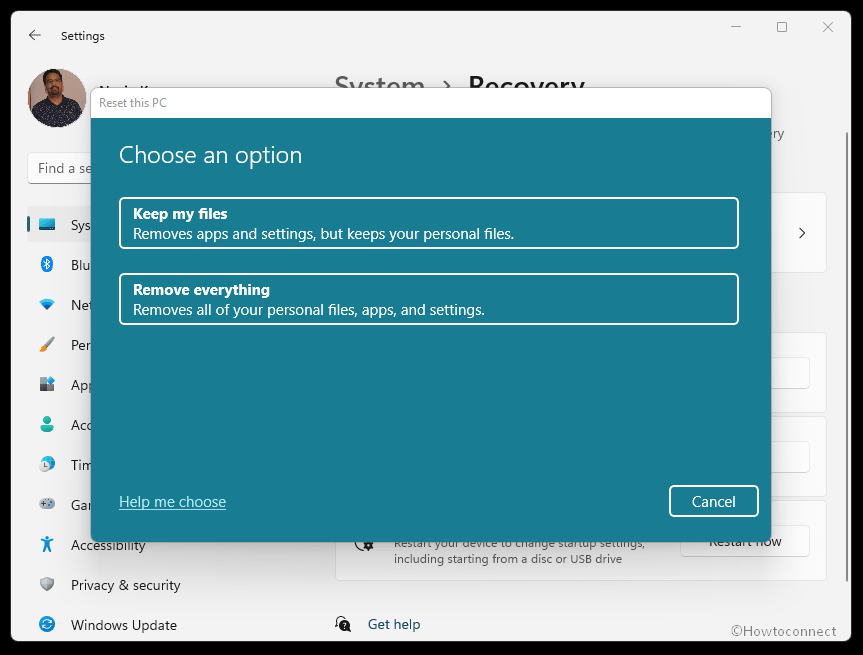
Task: Close the Settings window
Action: 828,26
